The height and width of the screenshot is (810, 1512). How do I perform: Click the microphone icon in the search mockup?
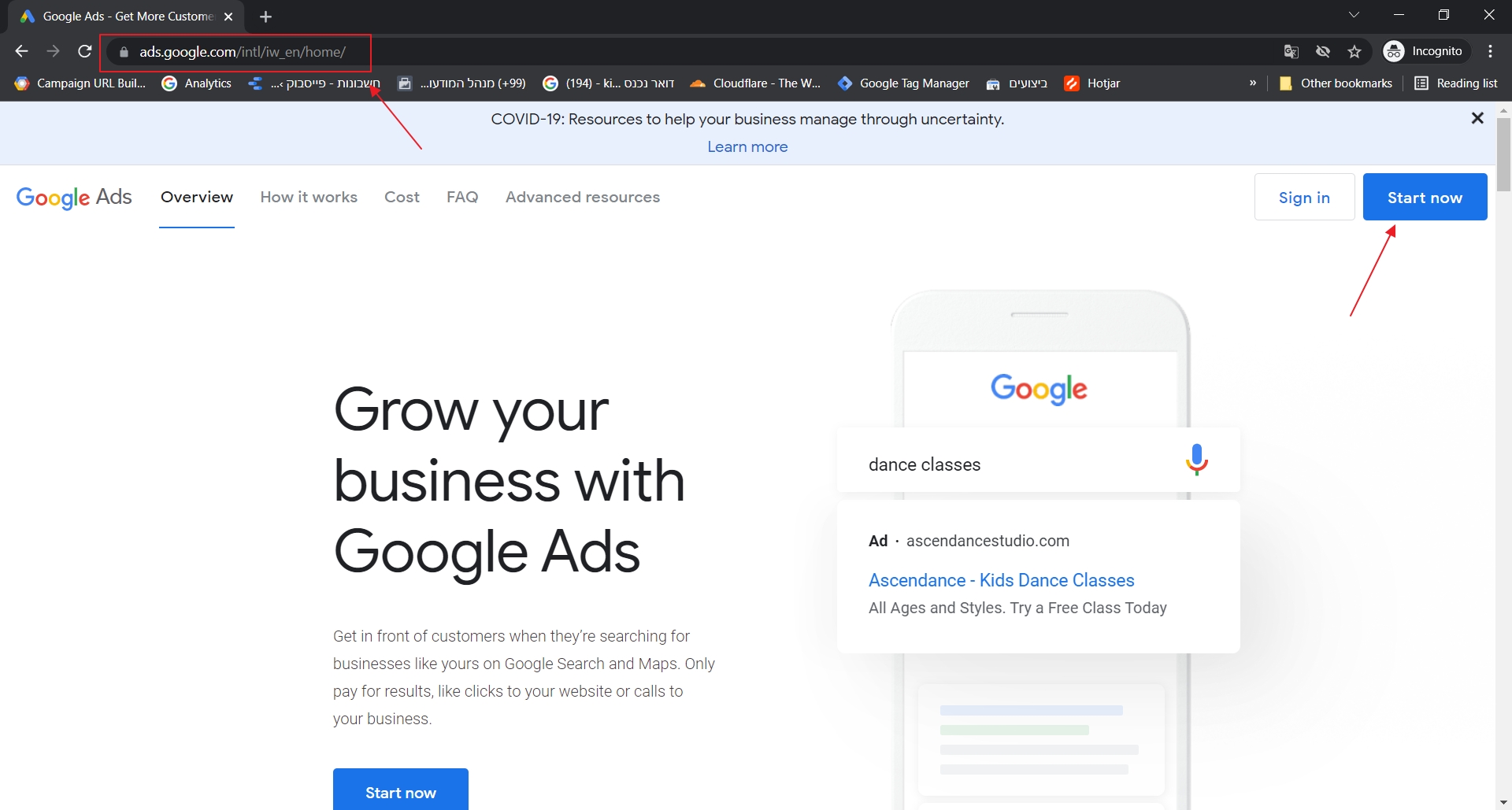point(1196,460)
